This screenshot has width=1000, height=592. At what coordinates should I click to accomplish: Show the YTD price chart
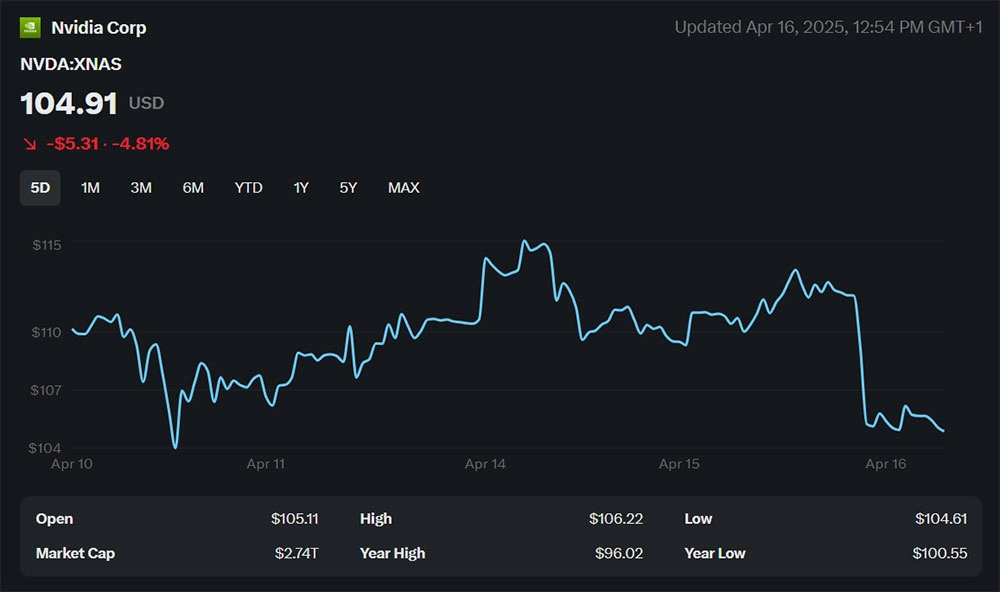pos(248,188)
